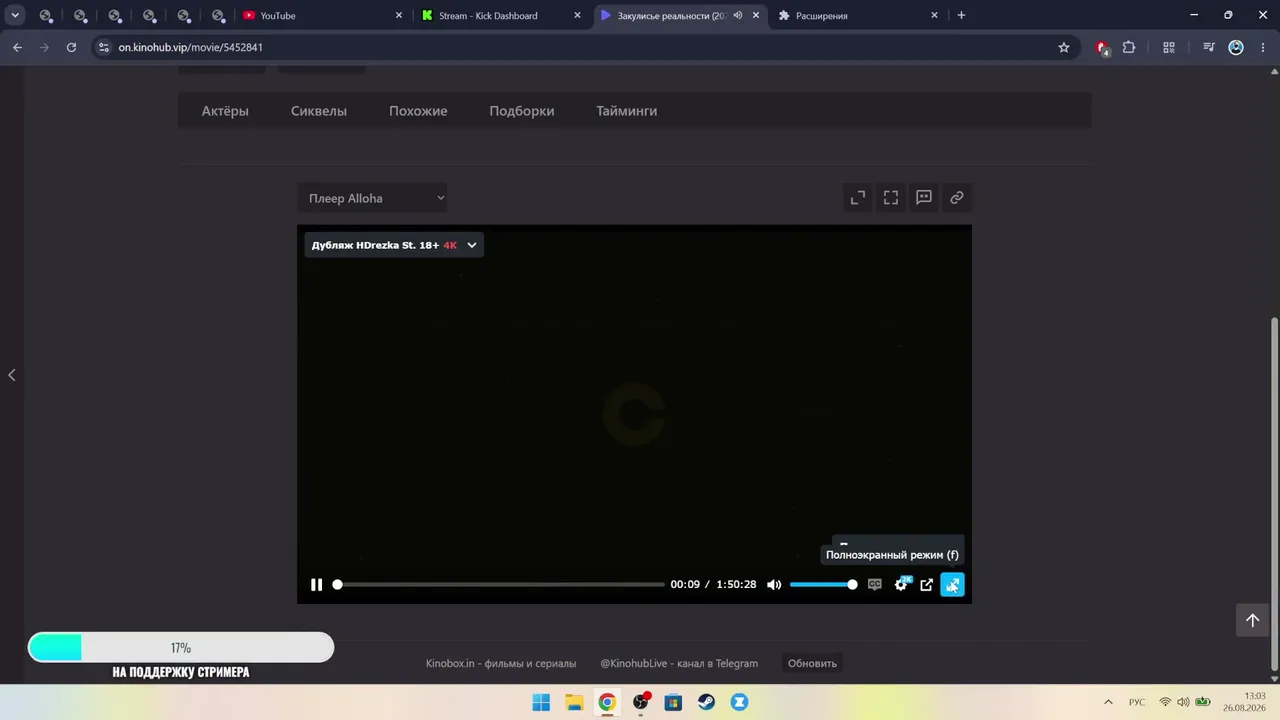Screen dimensions: 1280x720
Task: Close the YouTube browser tab
Action: pyautogui.click(x=399, y=16)
